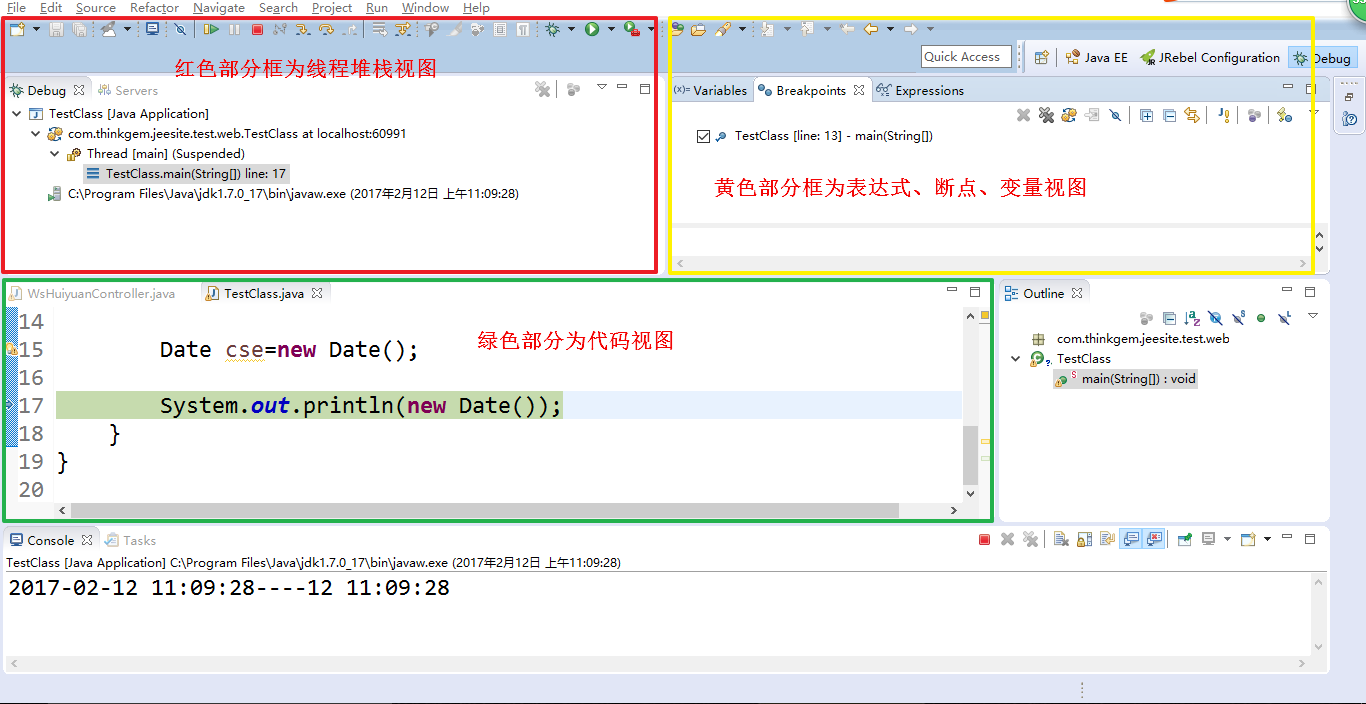
Task: Collapse all entries in Breakpoints view
Action: point(1169,115)
